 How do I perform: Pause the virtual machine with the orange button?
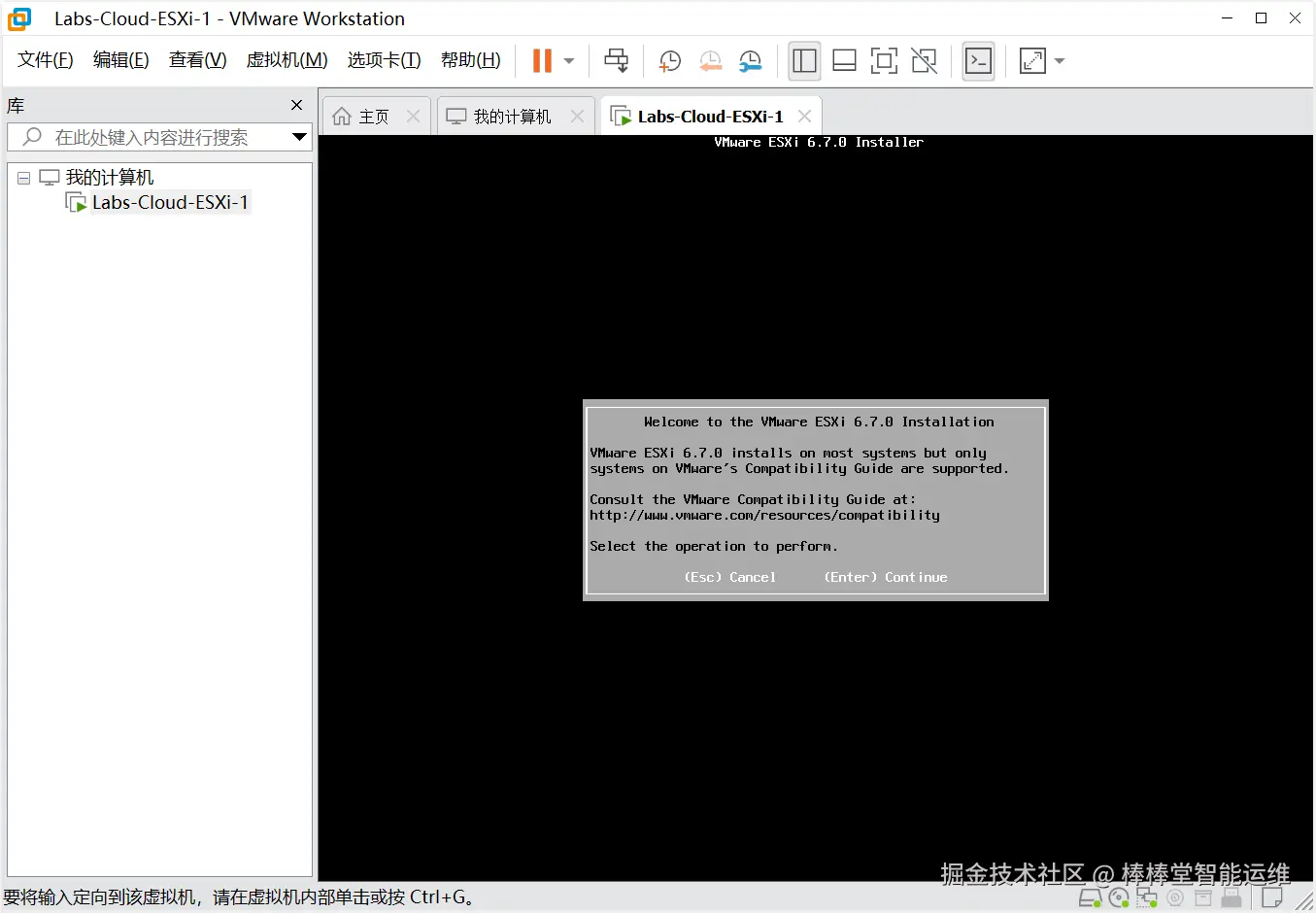[x=542, y=61]
